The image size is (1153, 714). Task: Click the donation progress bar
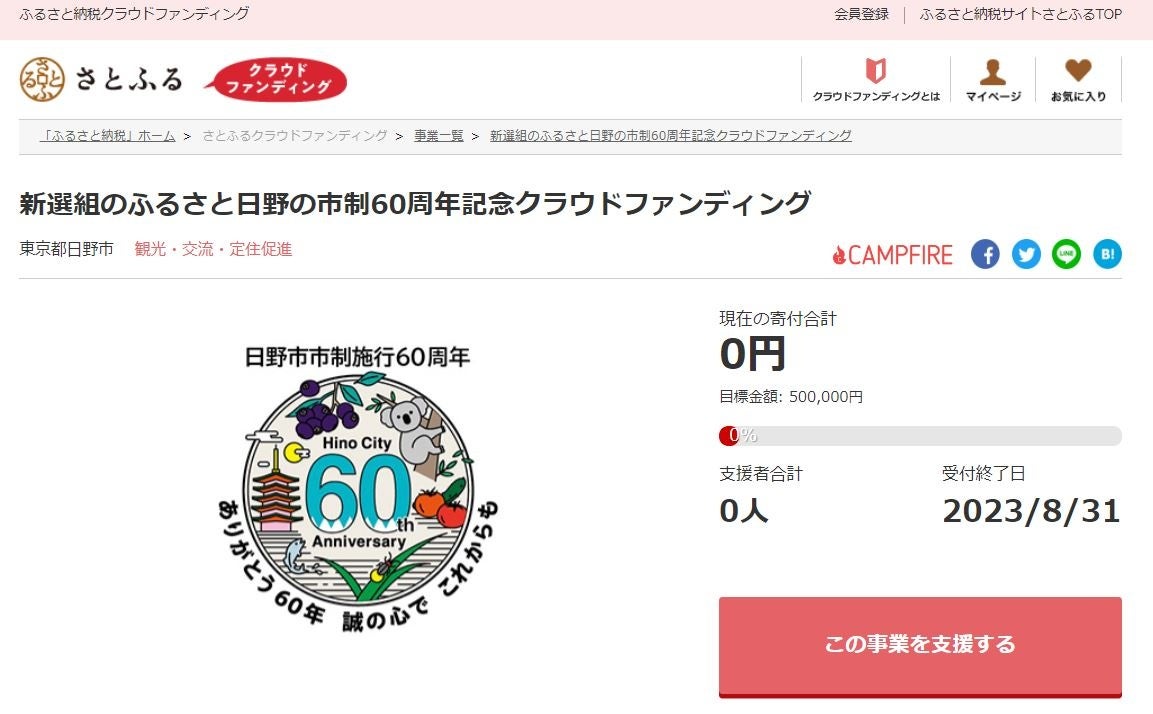[x=920, y=436]
